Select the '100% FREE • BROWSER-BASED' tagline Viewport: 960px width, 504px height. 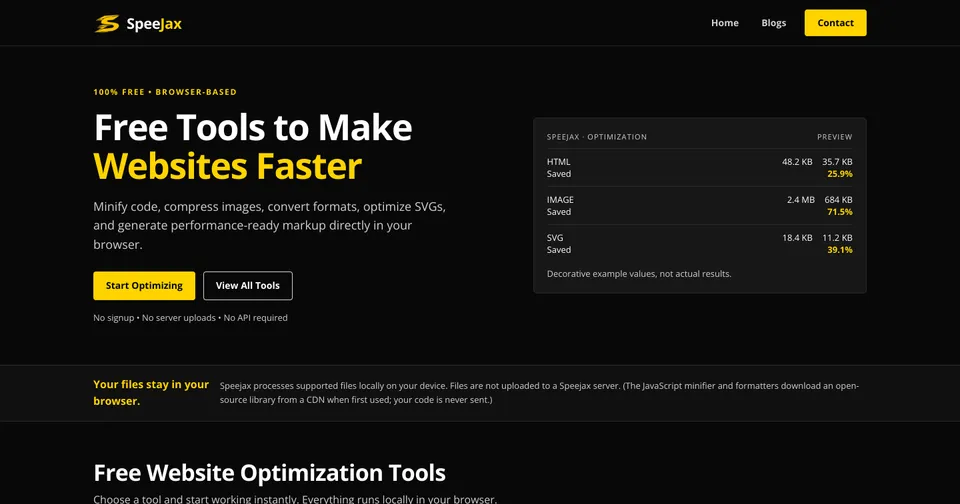click(165, 92)
